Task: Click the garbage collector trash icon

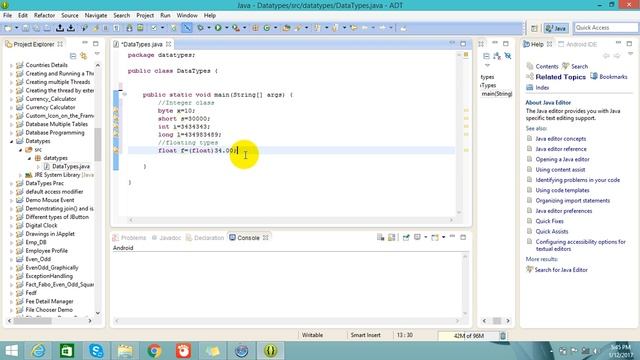Action: (x=503, y=336)
